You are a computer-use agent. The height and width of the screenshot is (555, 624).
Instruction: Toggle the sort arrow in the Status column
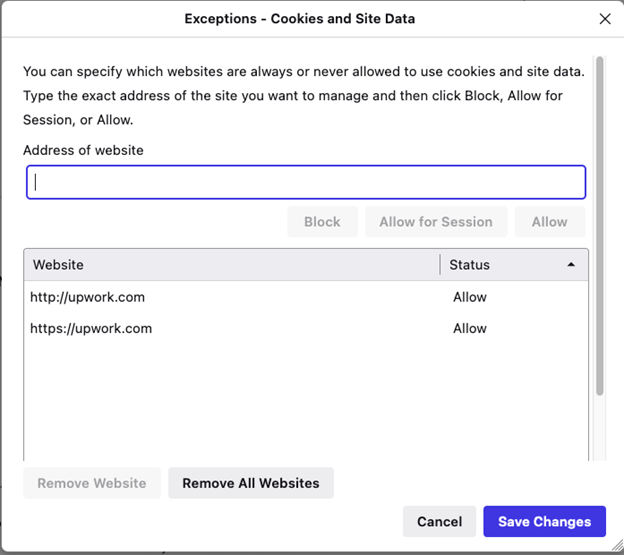571,265
